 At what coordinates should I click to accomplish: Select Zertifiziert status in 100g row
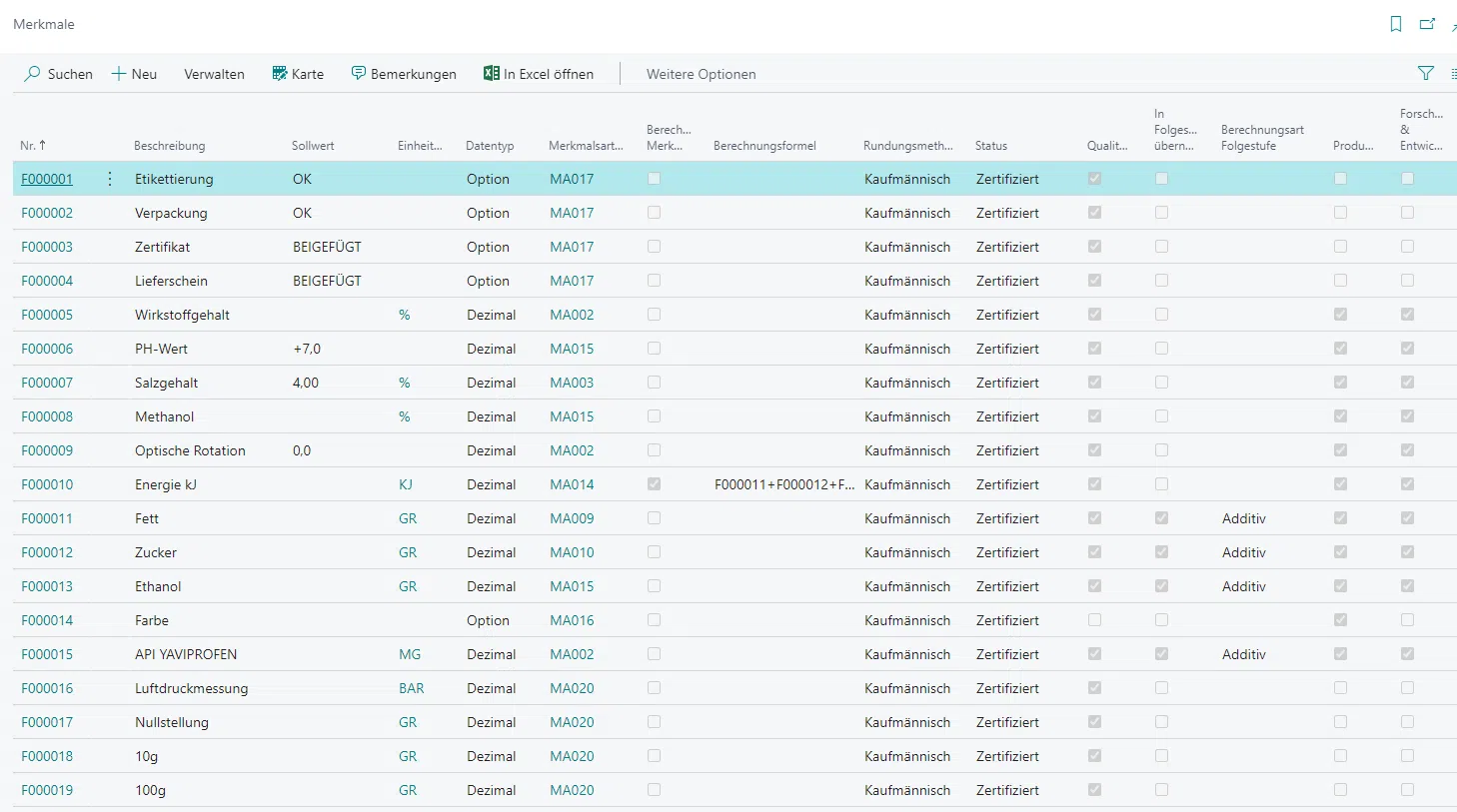(x=1007, y=790)
